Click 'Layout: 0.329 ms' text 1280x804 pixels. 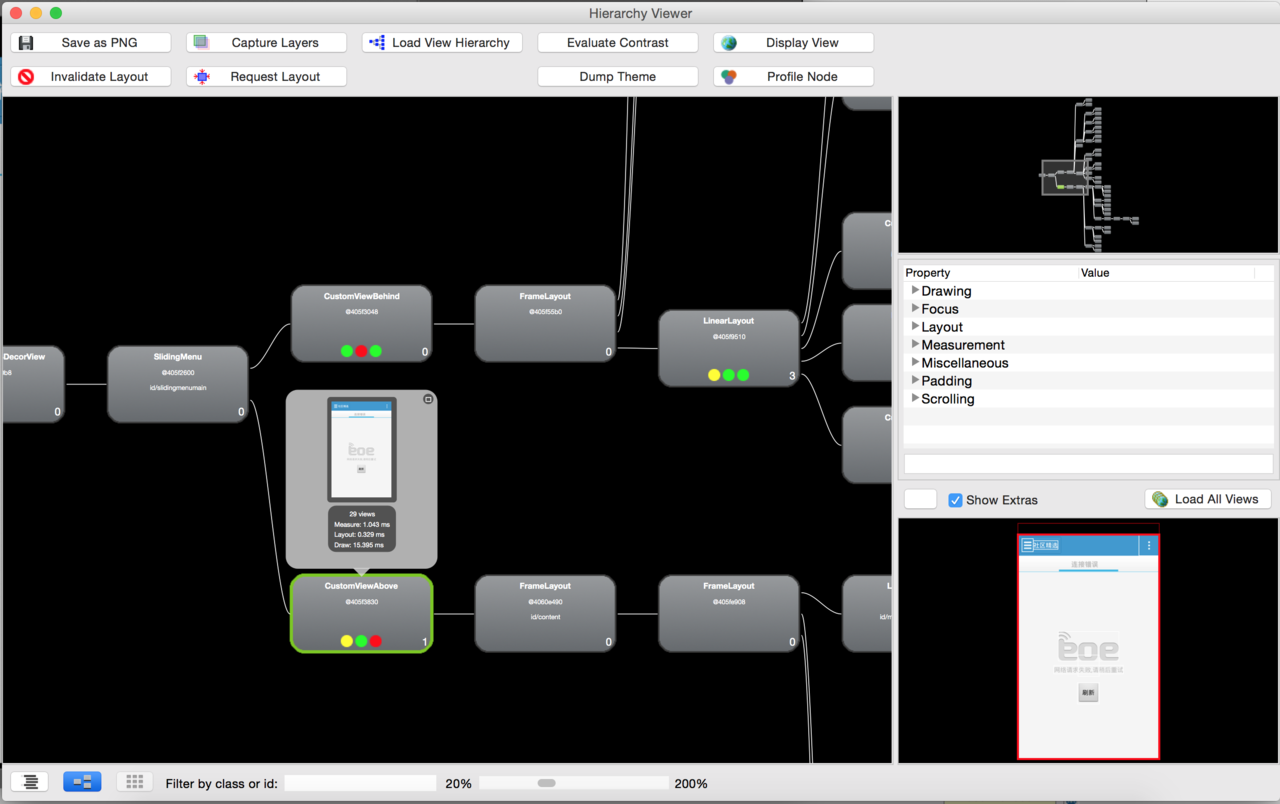pyautogui.click(x=361, y=535)
